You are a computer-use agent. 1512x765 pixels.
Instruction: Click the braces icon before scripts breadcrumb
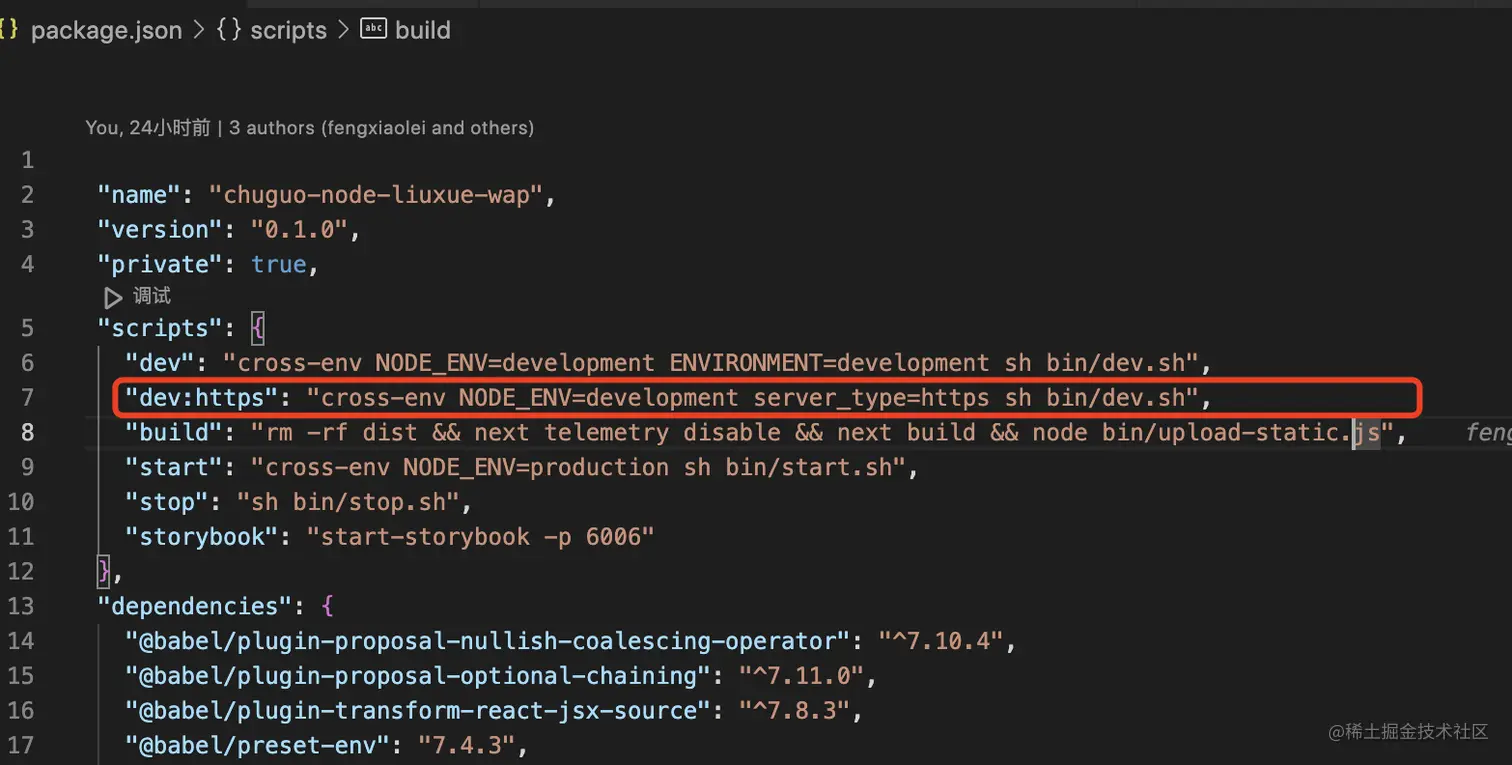point(229,30)
